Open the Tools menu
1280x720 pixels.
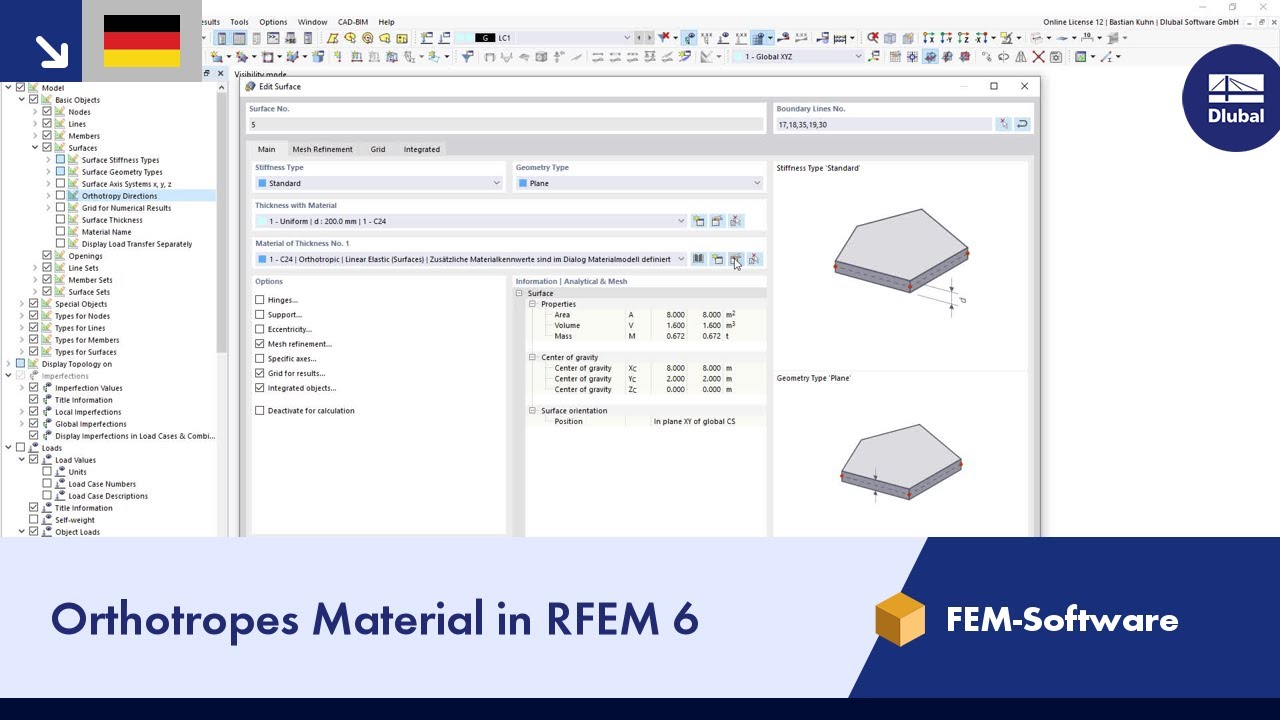tap(239, 22)
